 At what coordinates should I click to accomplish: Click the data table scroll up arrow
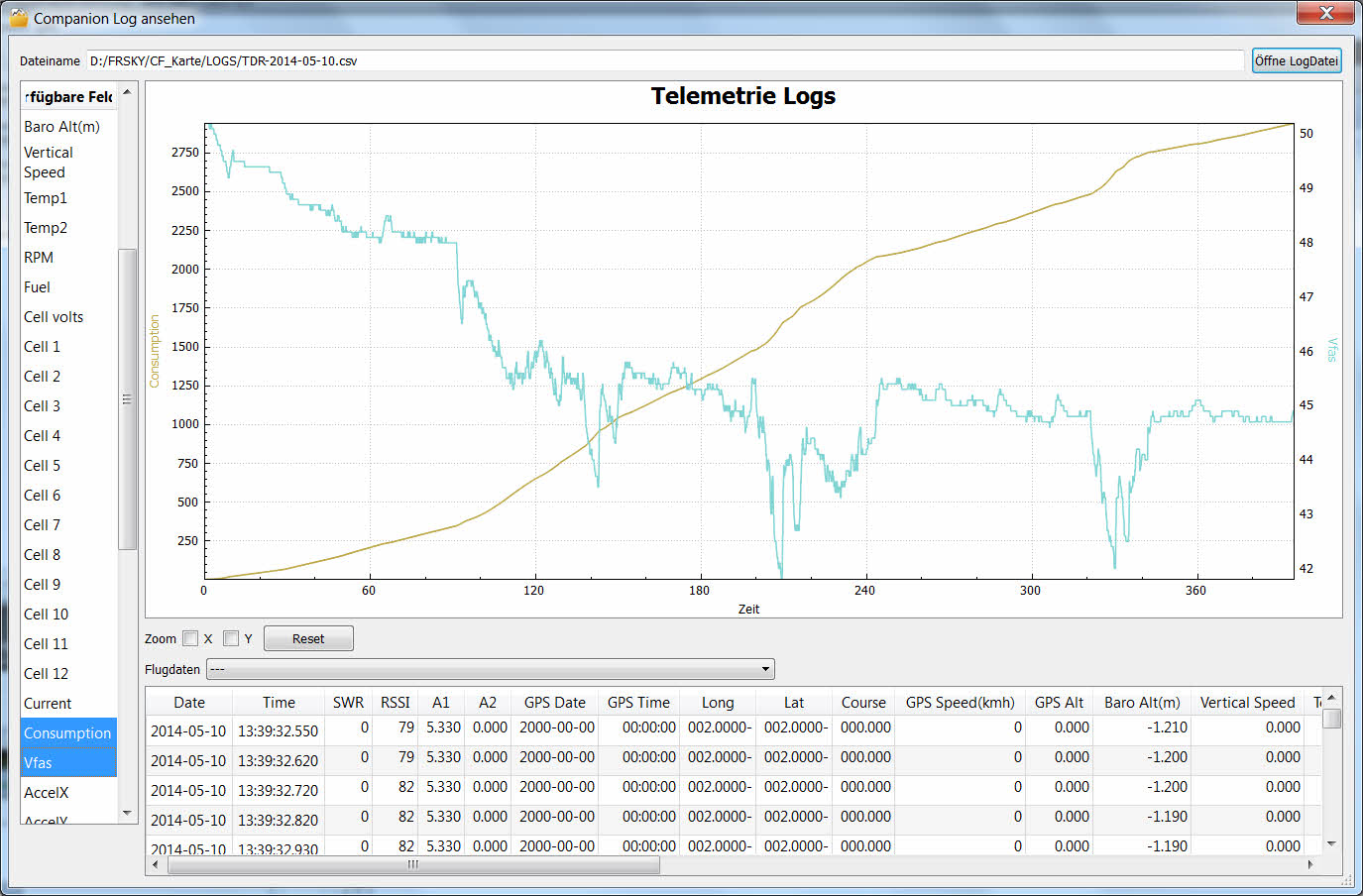[x=1331, y=698]
